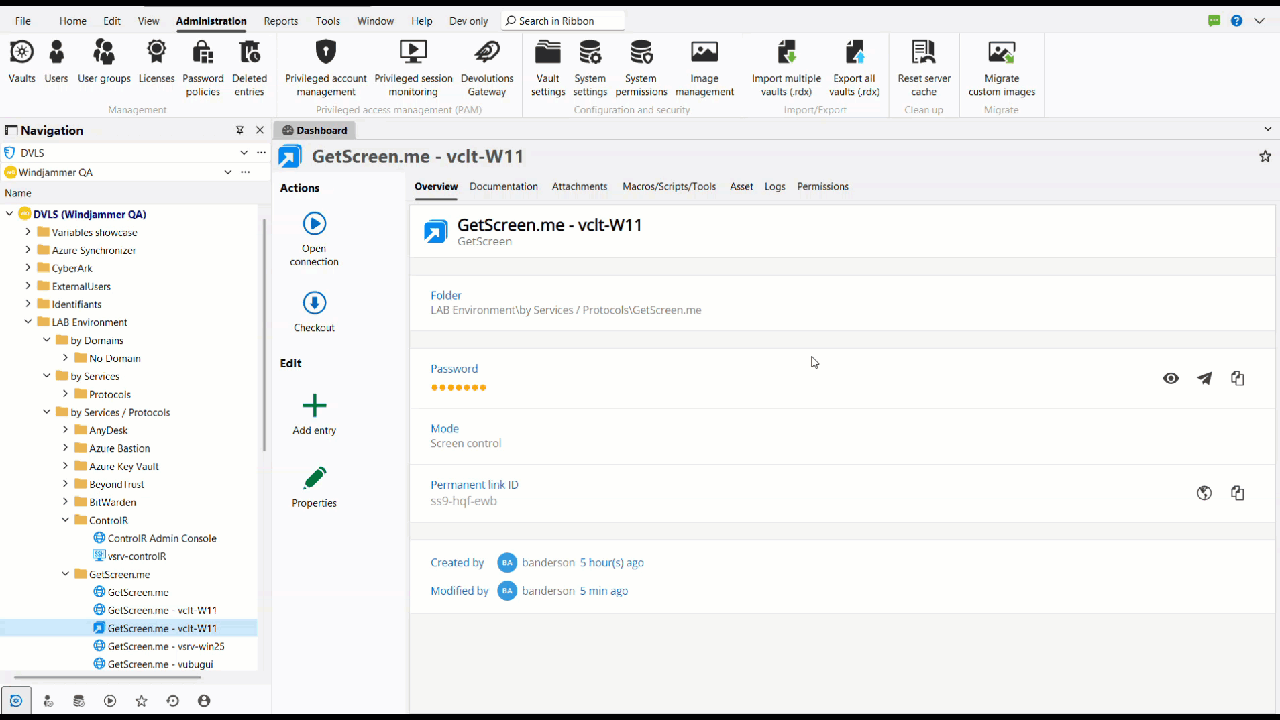Copy the password to clipboard
Image resolution: width=1280 pixels, height=720 pixels.
[x=1237, y=378]
